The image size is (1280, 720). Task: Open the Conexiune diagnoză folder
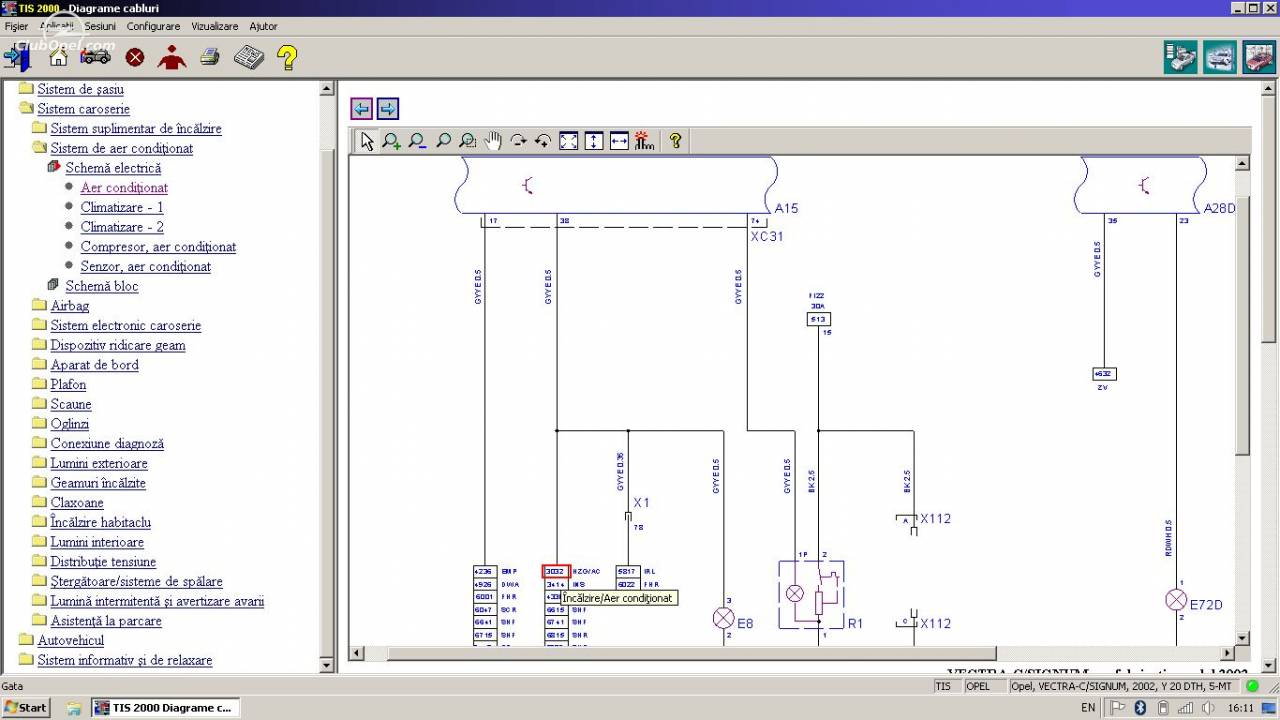[107, 443]
